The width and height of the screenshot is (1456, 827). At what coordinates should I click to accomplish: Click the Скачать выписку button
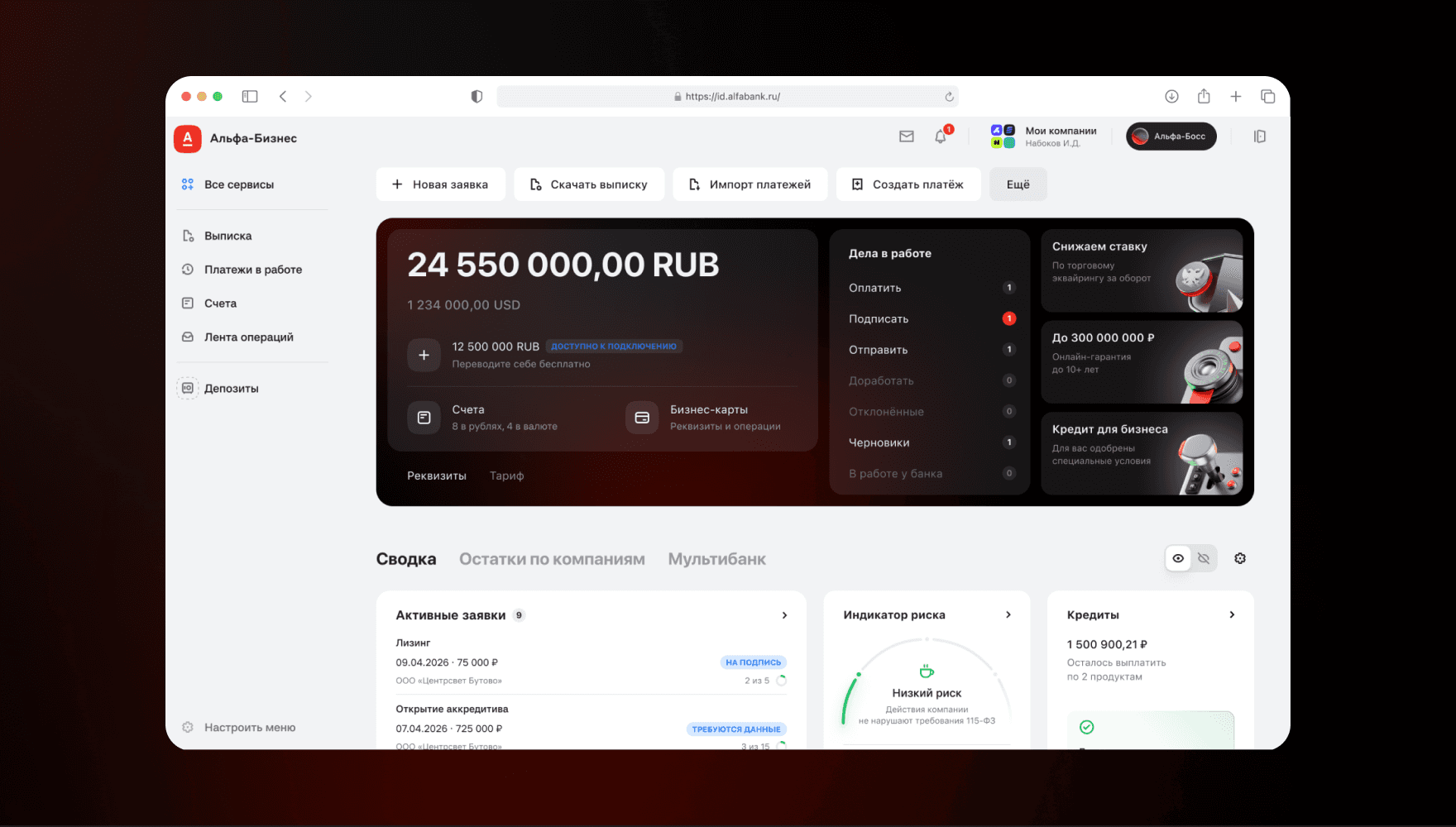coord(589,184)
